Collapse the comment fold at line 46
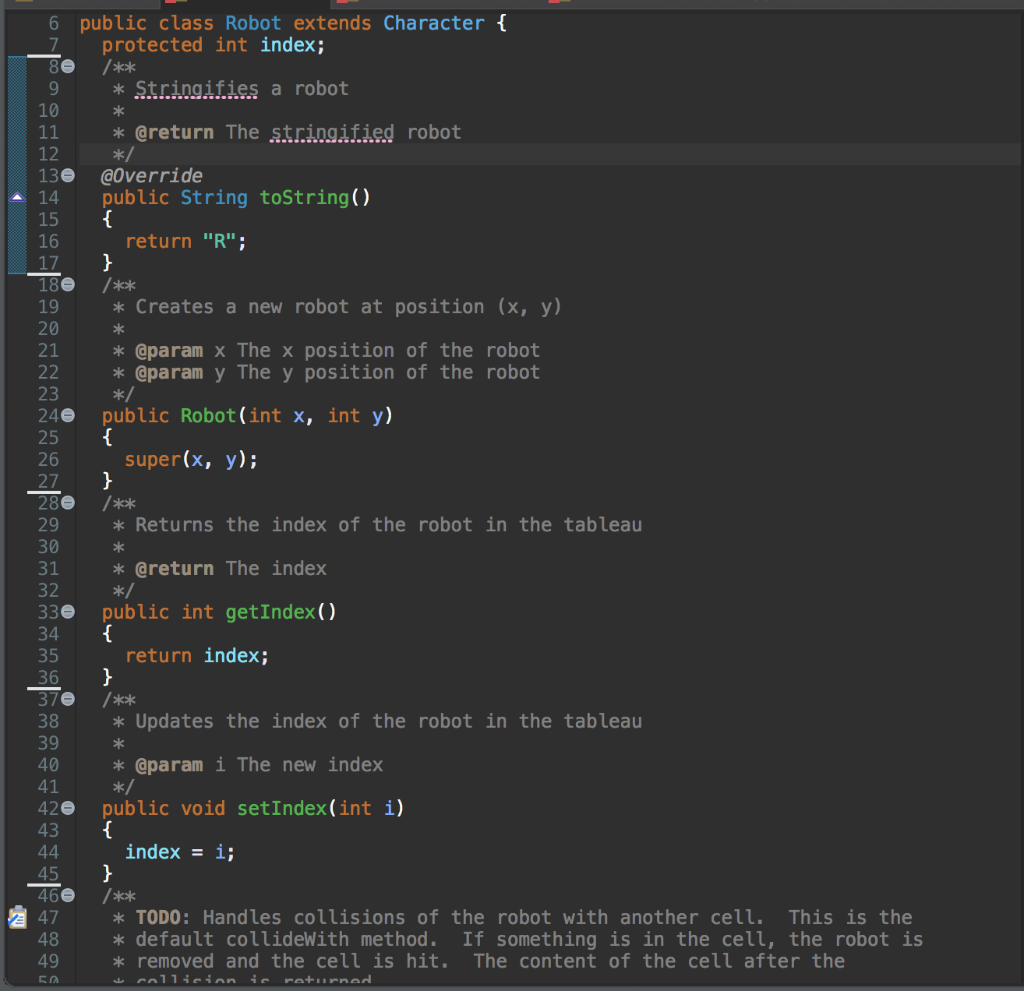 coord(68,896)
